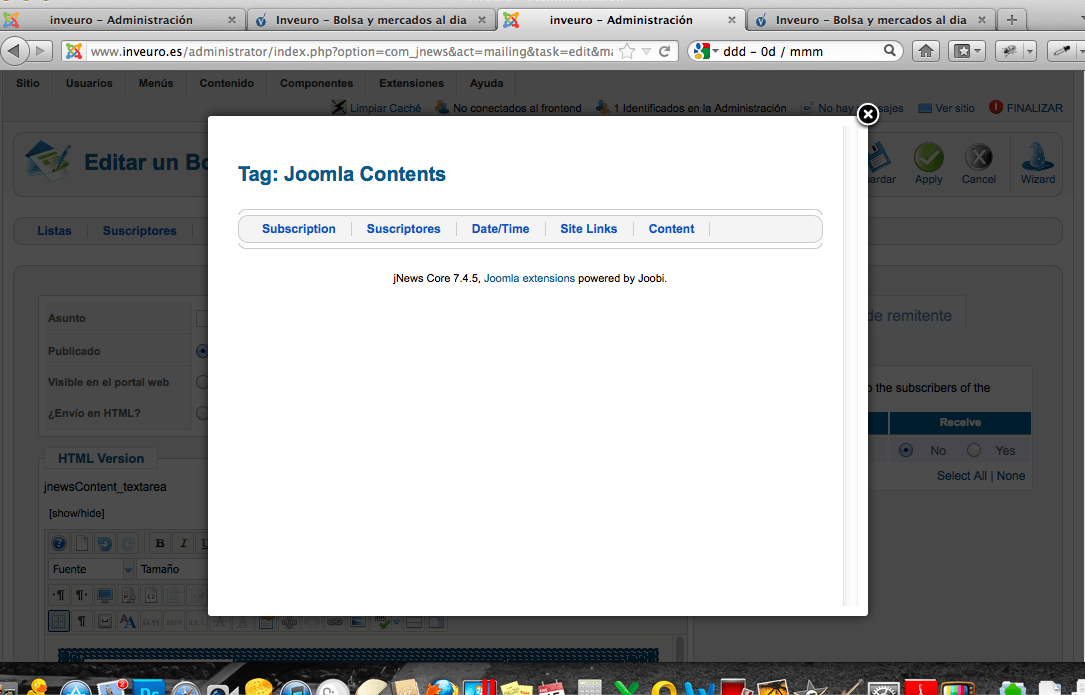Toggle italic formatting in editor
This screenshot has width=1085, height=695.
click(x=183, y=543)
